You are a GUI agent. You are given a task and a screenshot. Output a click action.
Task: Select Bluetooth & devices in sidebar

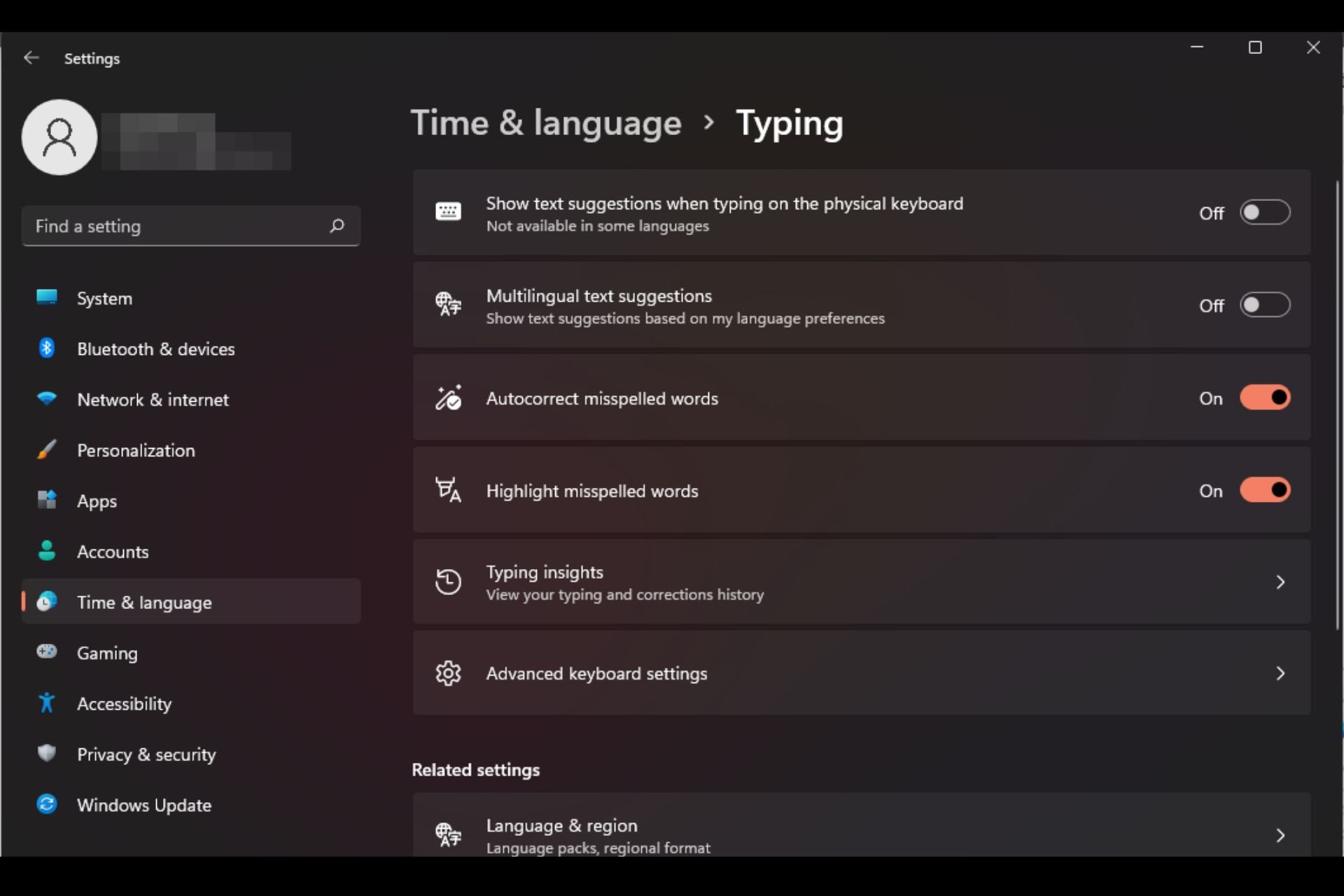[155, 349]
